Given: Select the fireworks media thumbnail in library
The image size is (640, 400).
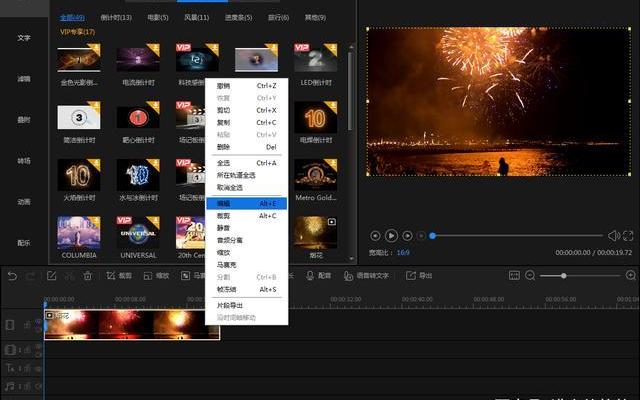Looking at the screenshot, I should (316, 233).
